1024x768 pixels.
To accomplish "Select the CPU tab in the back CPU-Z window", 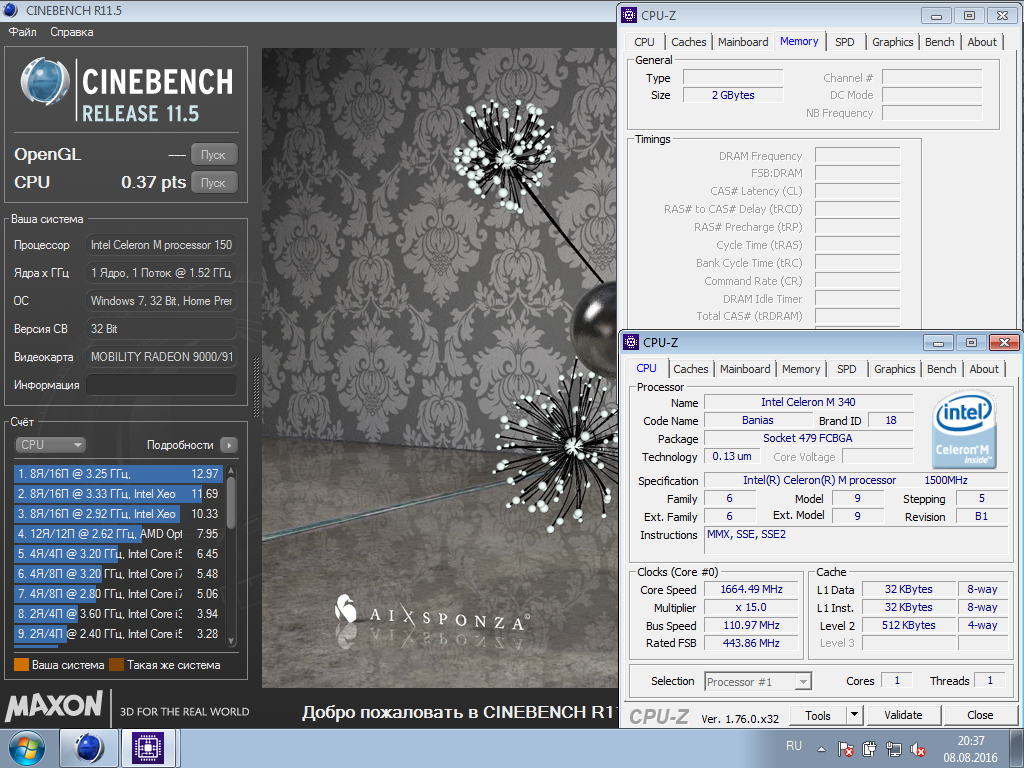I will (x=644, y=42).
